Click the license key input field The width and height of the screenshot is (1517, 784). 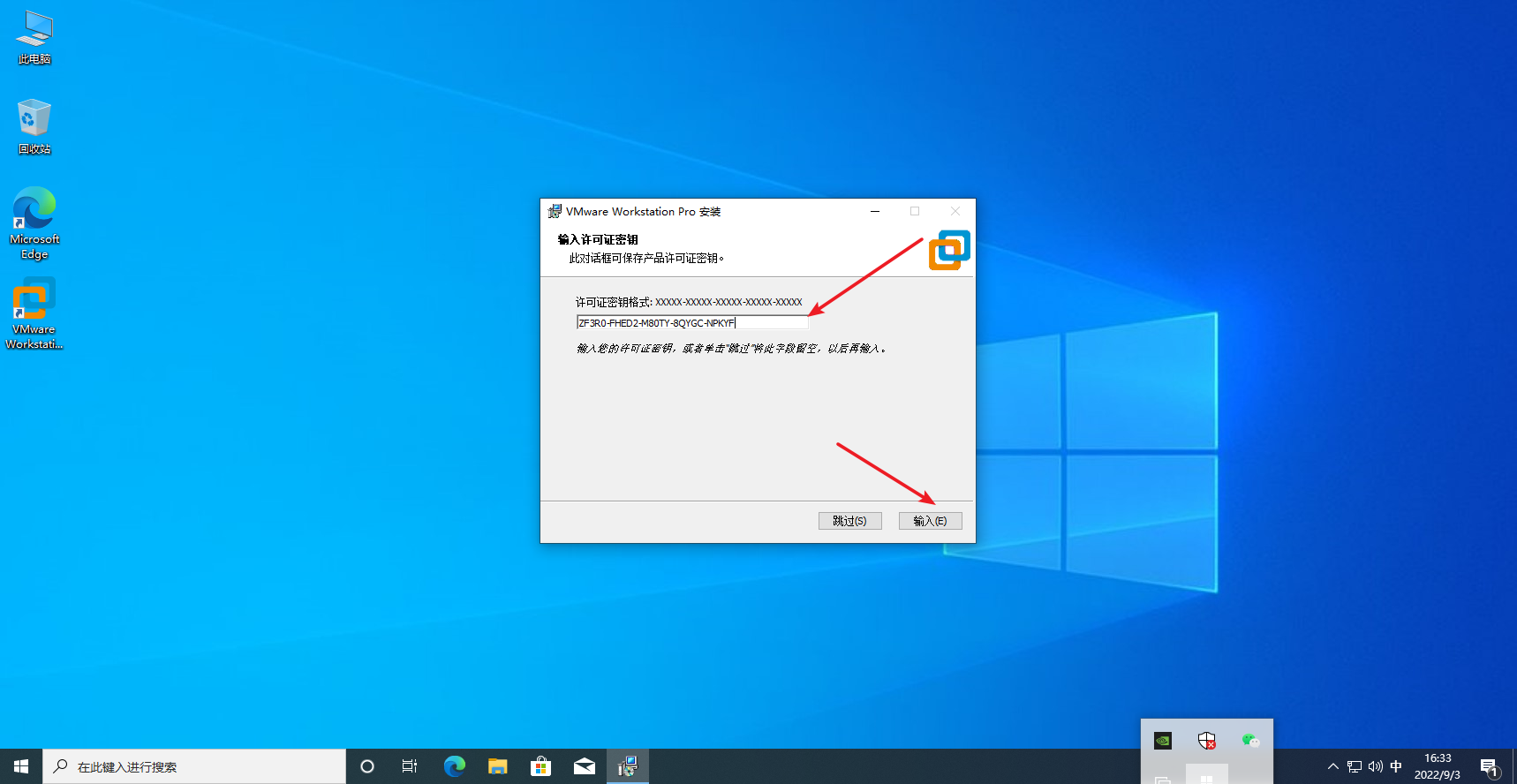point(691,323)
